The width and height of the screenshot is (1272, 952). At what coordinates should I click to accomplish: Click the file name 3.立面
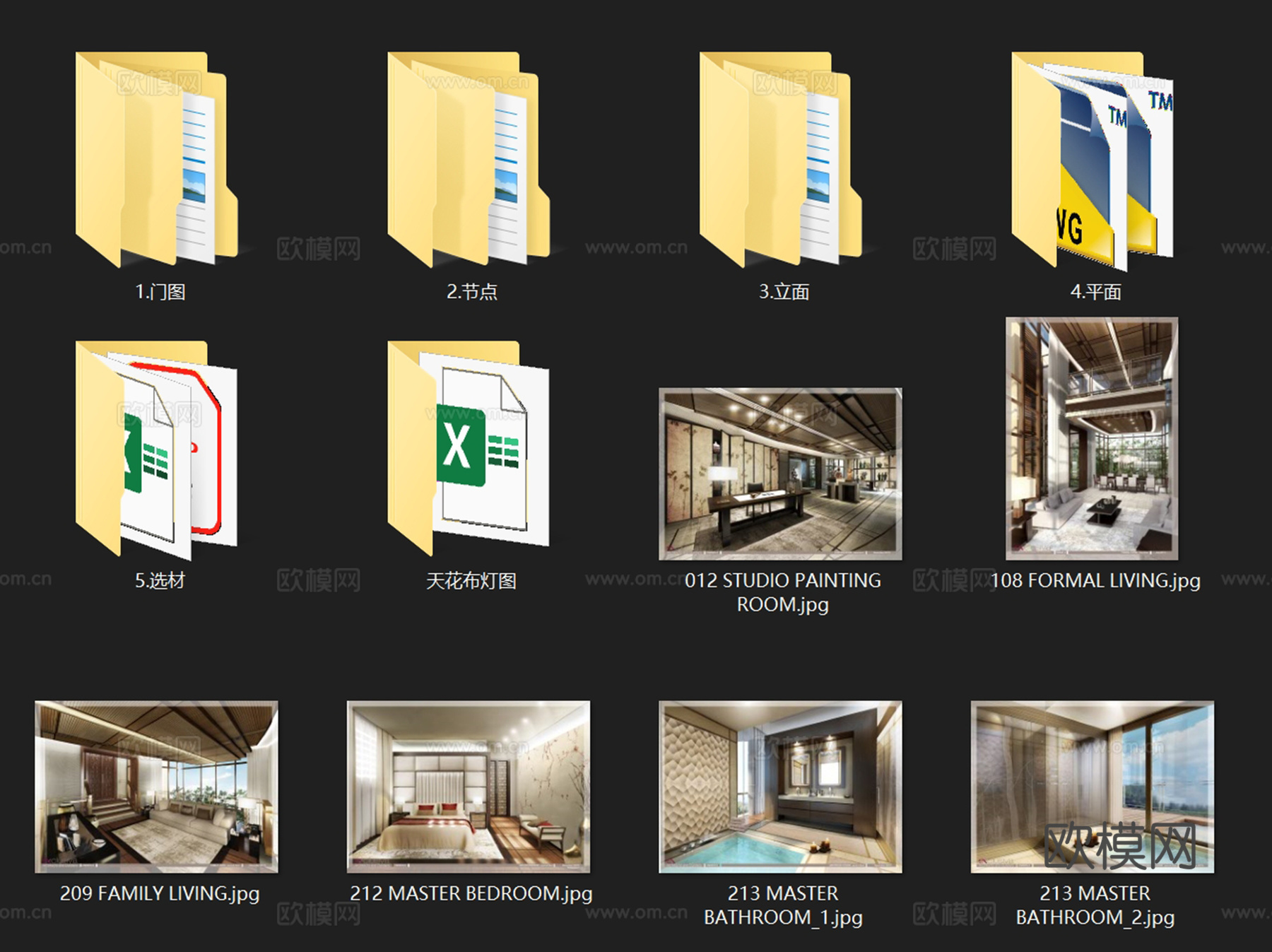(784, 292)
